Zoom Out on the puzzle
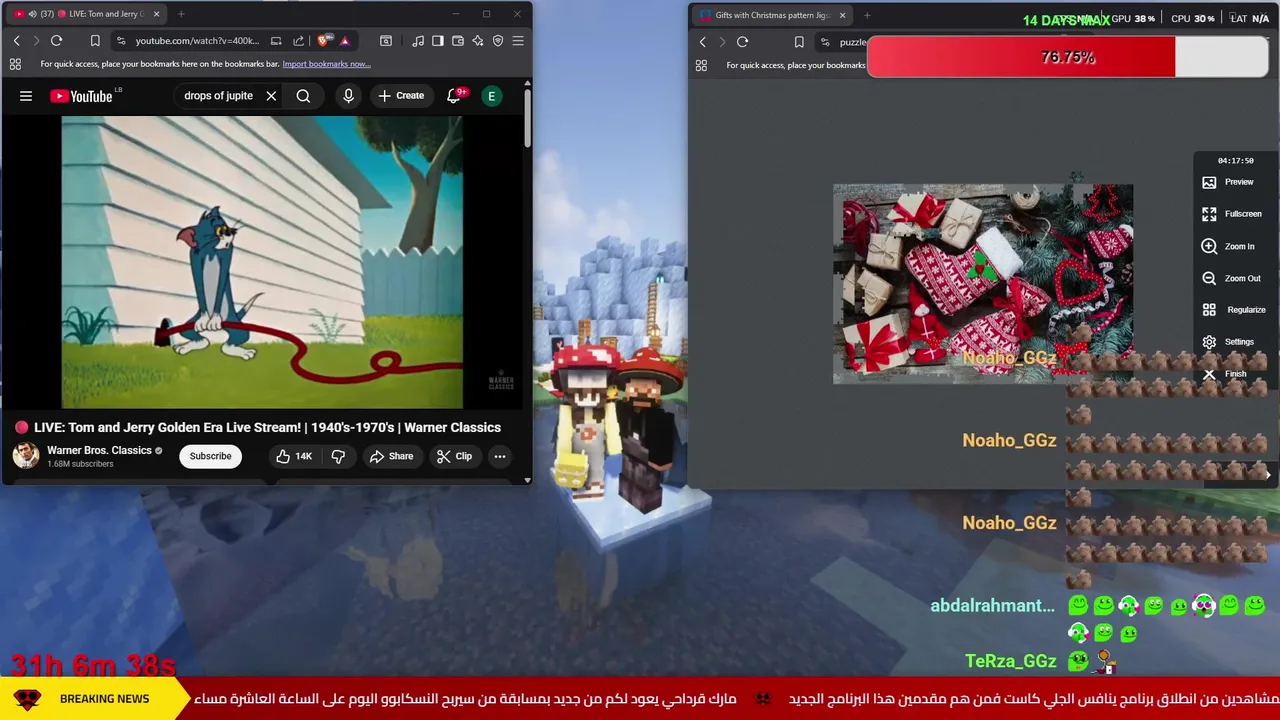 (x=1231, y=278)
